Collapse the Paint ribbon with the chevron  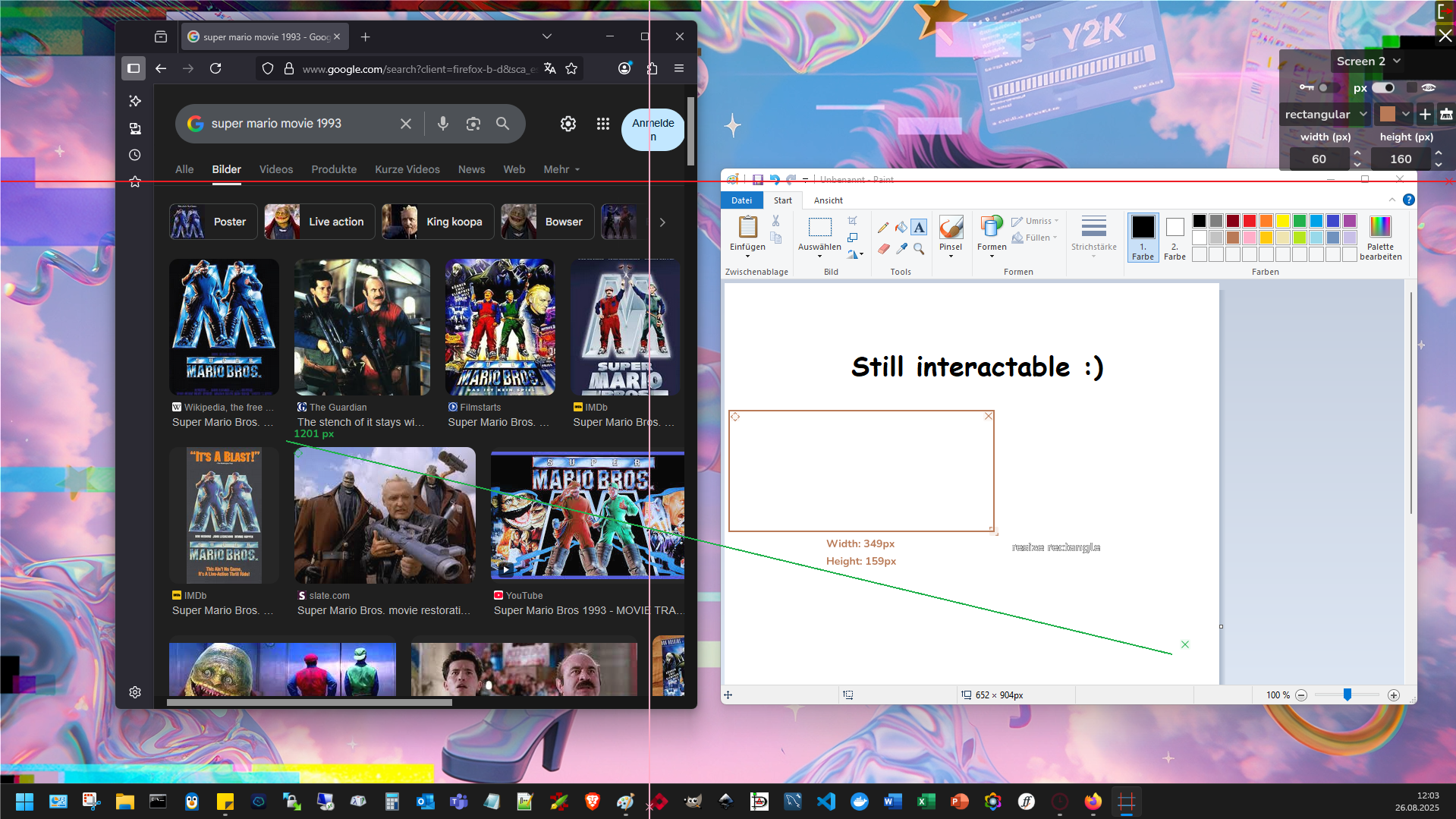[1392, 200]
